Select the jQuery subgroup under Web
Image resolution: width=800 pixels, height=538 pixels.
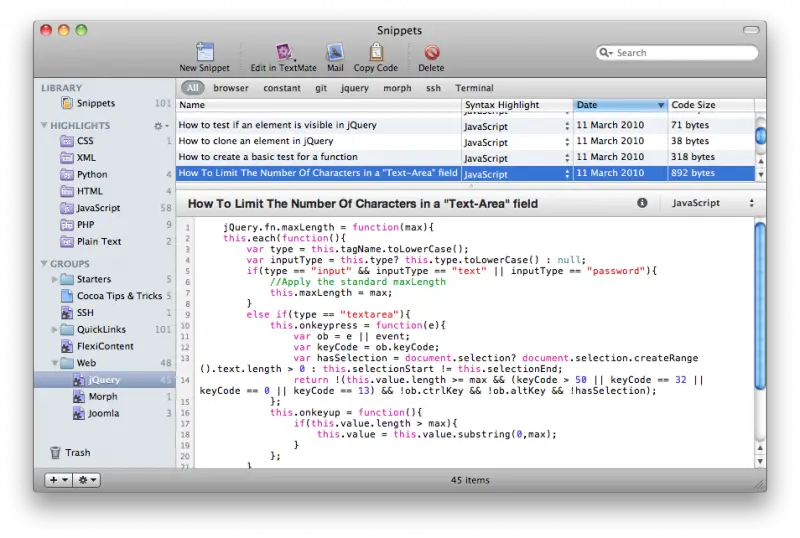click(x=105, y=380)
